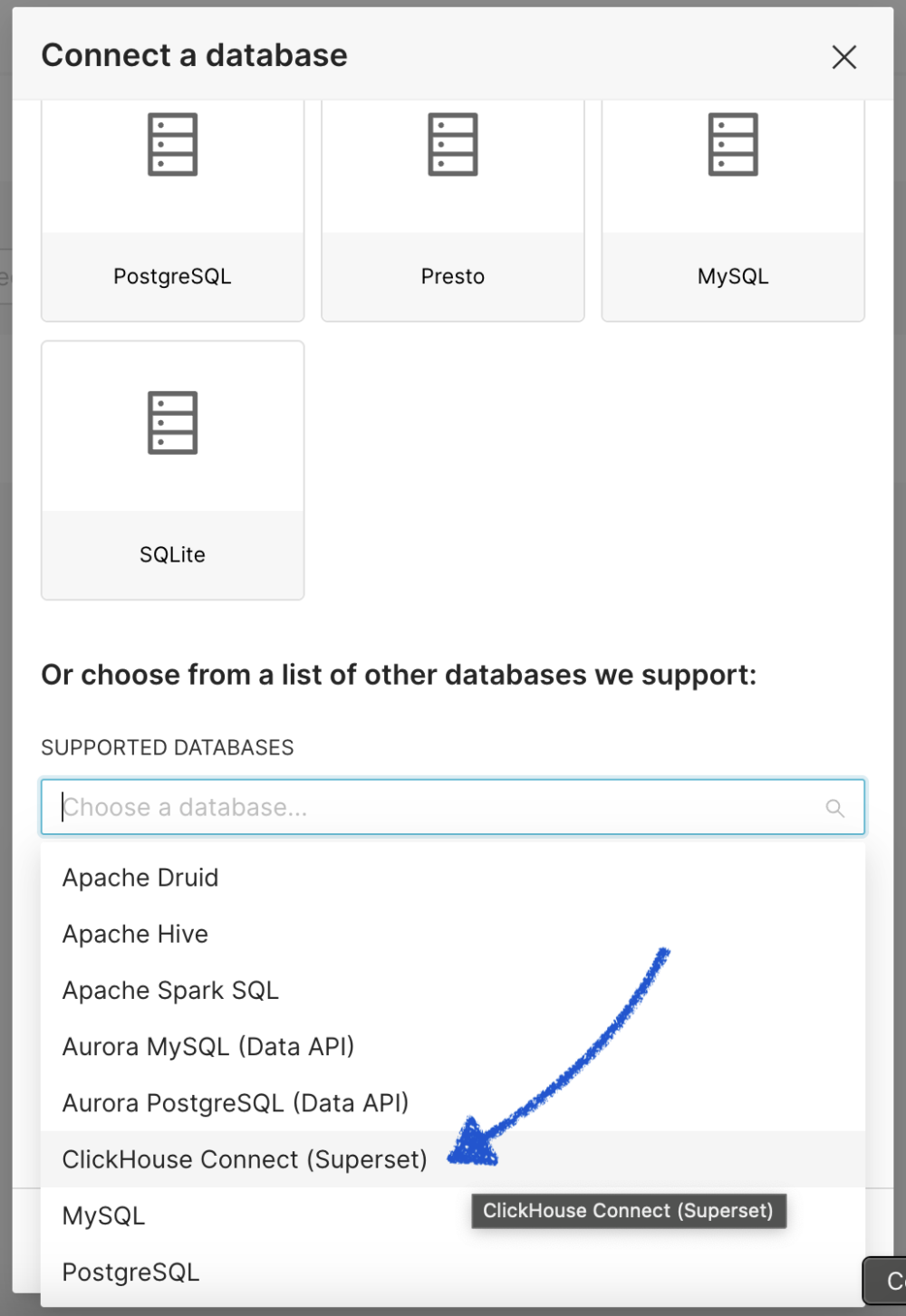Click the SQLite card's server icon
Viewport: 906px width, 1316px height.
tap(171, 424)
